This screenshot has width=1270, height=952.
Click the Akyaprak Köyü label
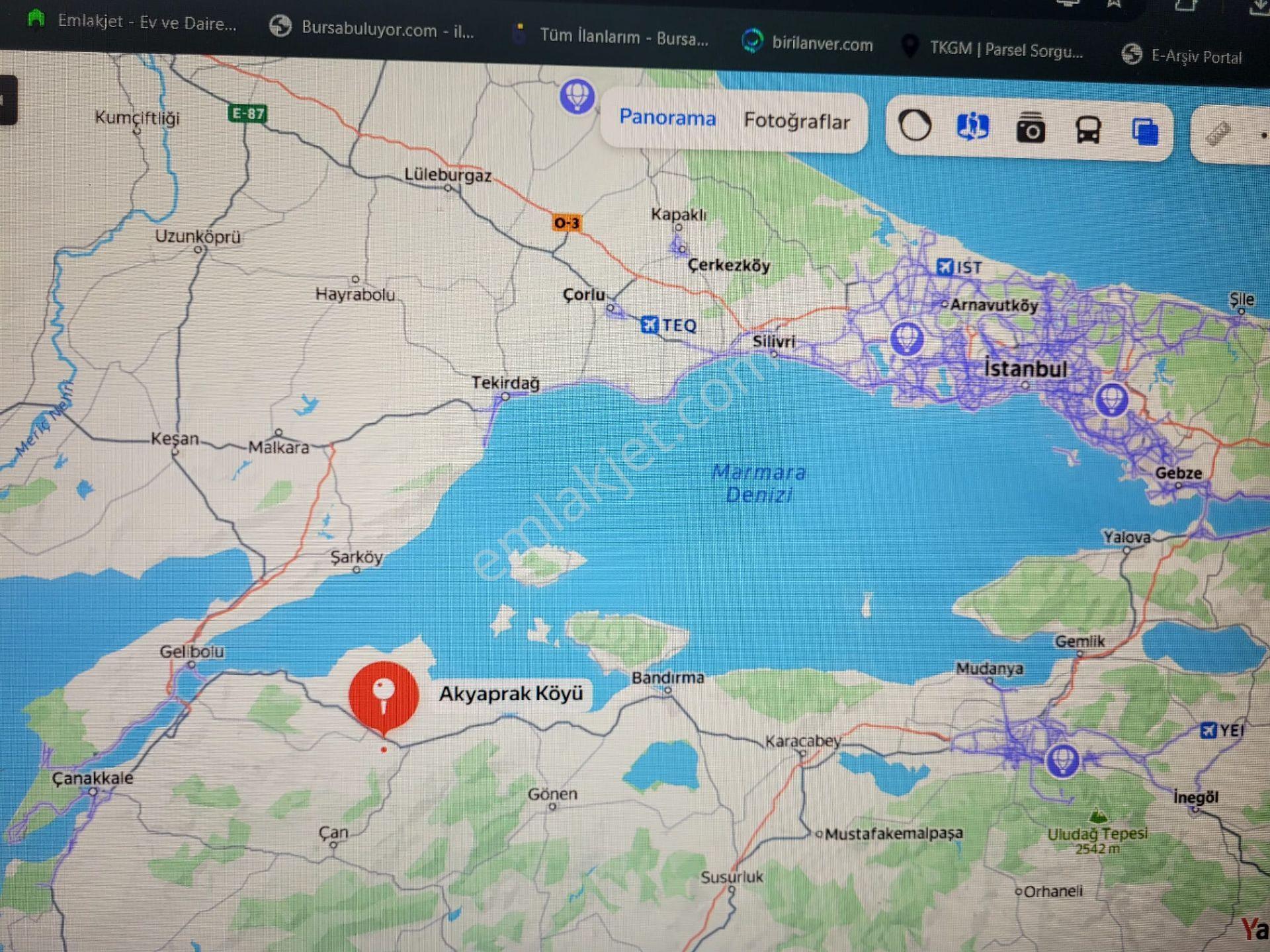[511, 694]
